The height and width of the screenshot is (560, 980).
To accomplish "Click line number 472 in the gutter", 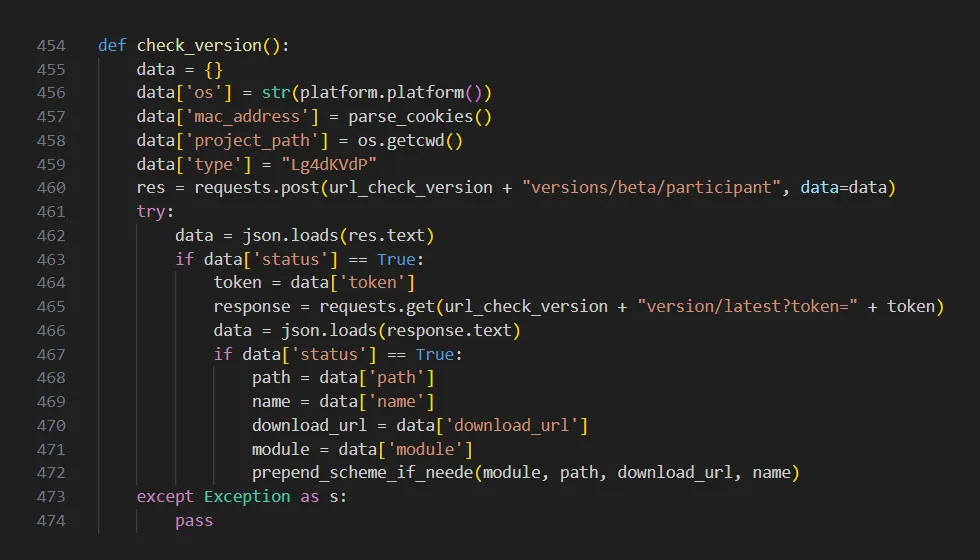I will 51,473.
